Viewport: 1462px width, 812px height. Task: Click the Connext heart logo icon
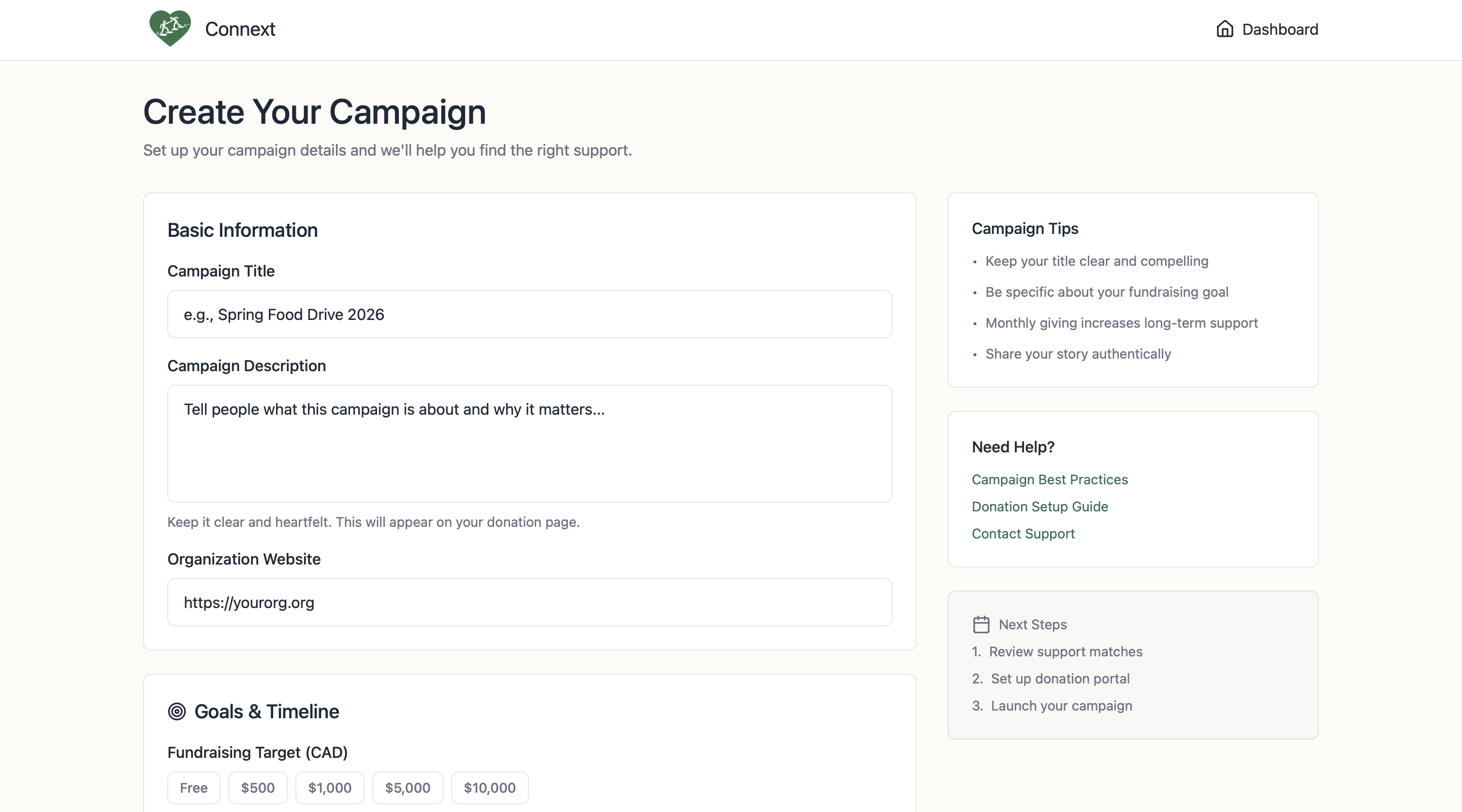point(170,29)
